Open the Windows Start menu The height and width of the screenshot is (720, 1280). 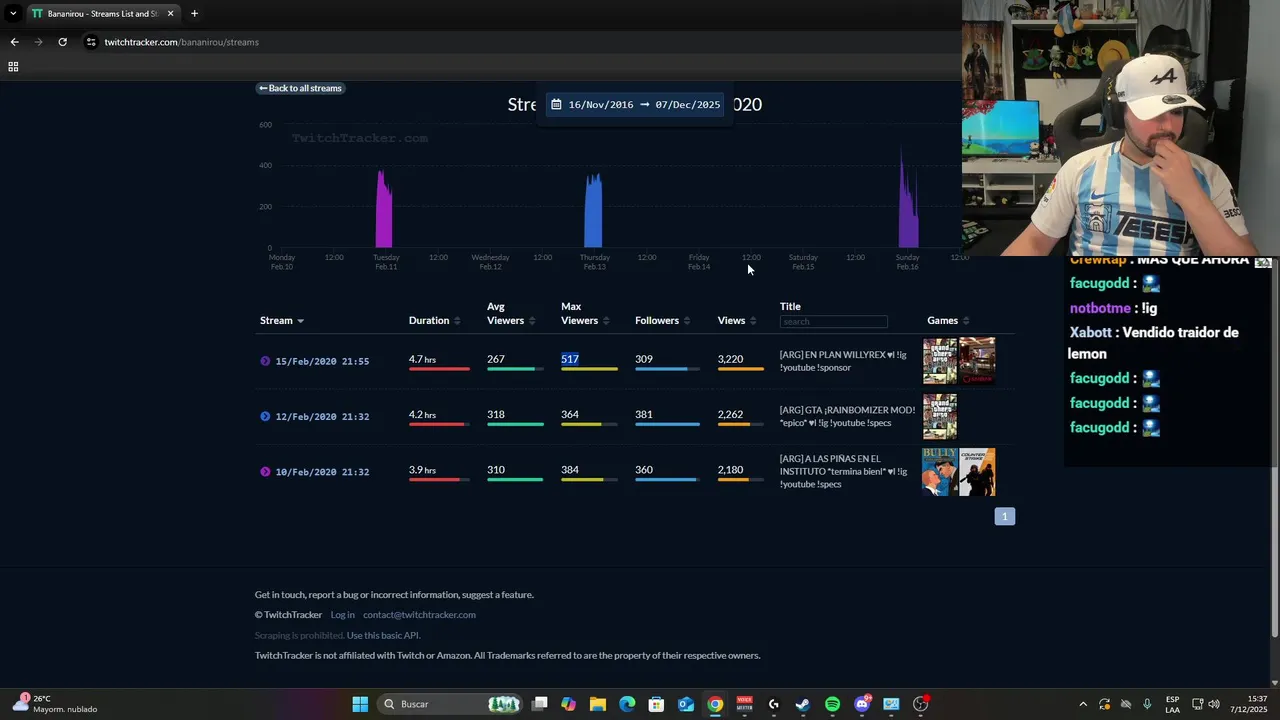pyautogui.click(x=360, y=704)
